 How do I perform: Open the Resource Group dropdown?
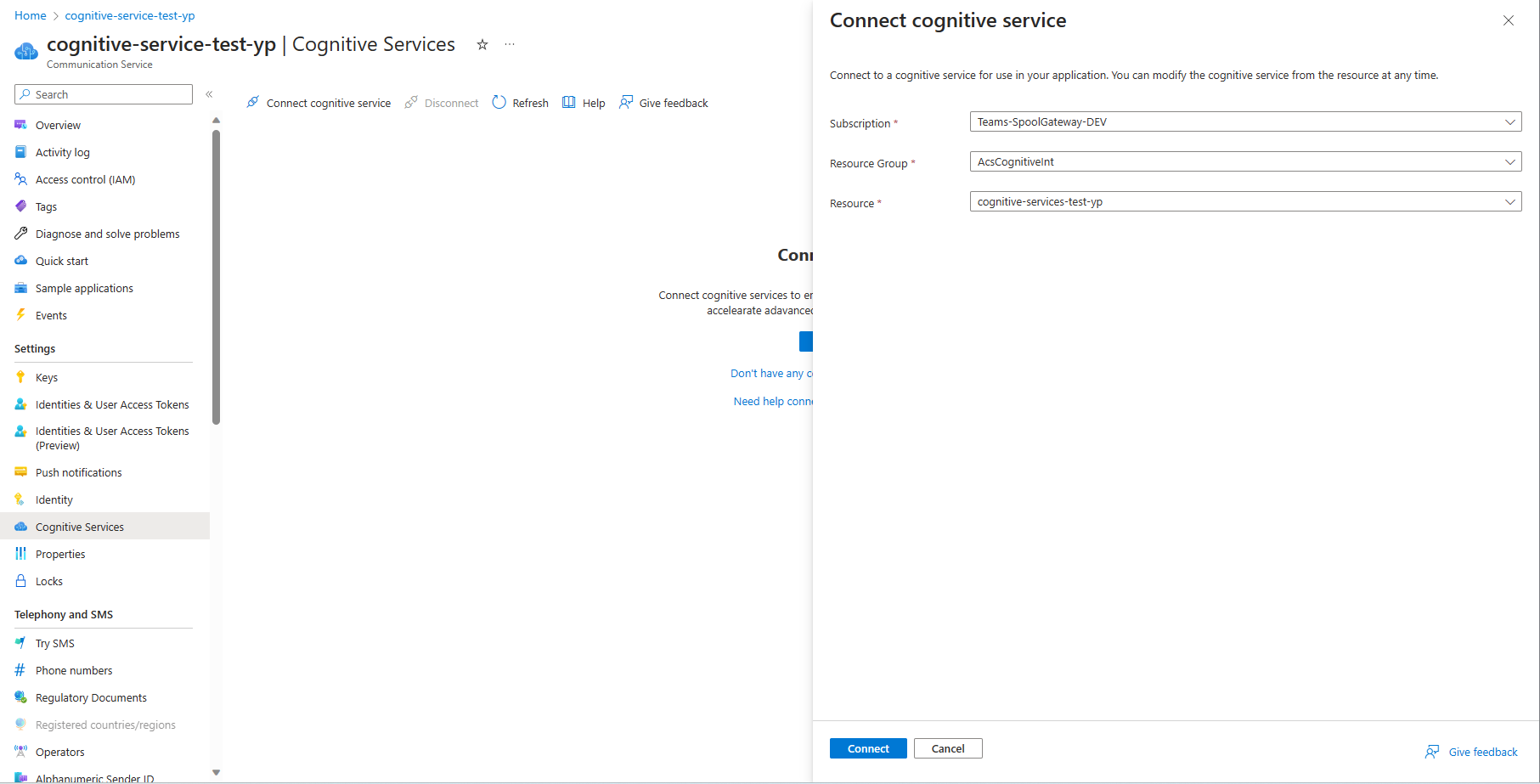[x=1509, y=162]
